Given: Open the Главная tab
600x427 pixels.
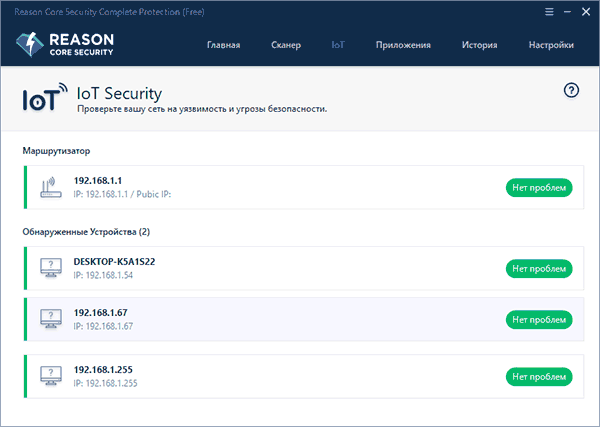Looking at the screenshot, I should [x=223, y=45].
